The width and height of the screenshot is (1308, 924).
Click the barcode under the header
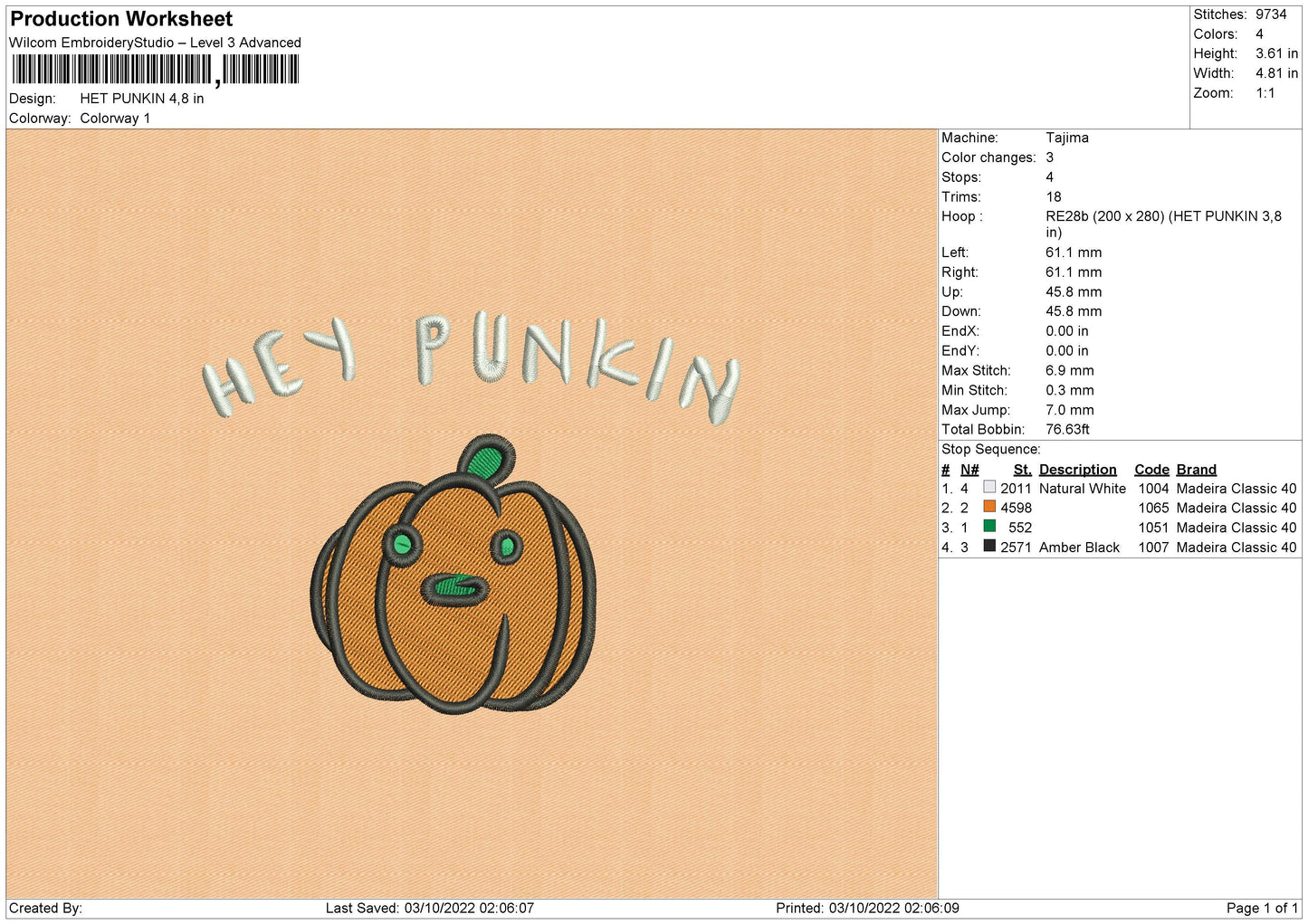(x=155, y=70)
